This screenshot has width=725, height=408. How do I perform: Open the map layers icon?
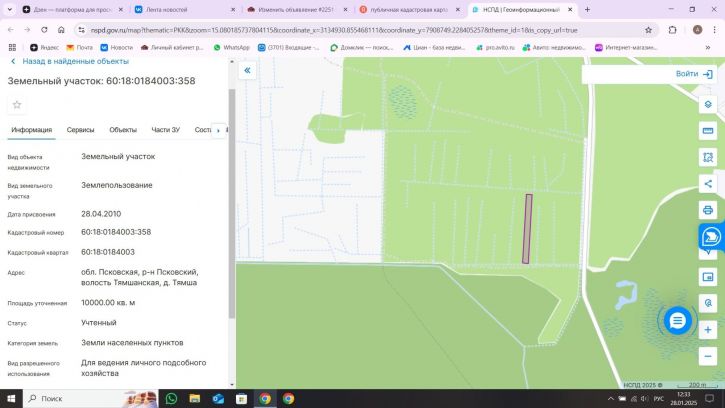tap(708, 105)
